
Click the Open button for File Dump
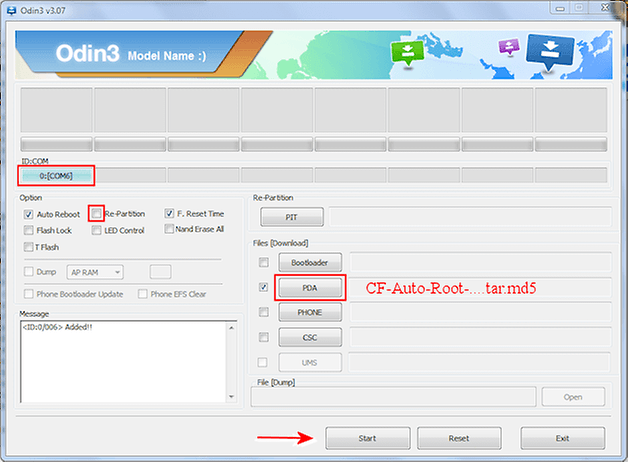tap(573, 397)
